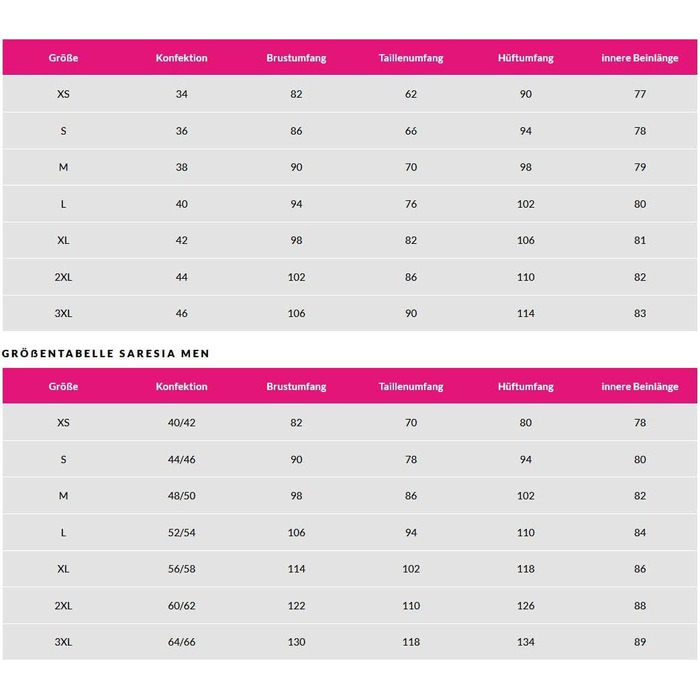700x700 pixels.
Task: Click the Brustumfang header in the men's table
Action: [x=296, y=386]
